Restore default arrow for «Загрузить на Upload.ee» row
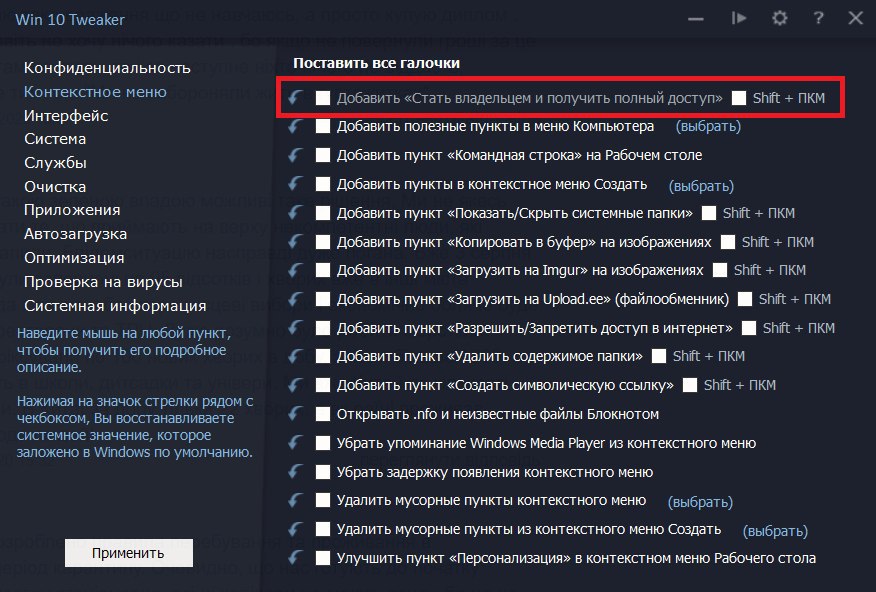 click(x=296, y=299)
